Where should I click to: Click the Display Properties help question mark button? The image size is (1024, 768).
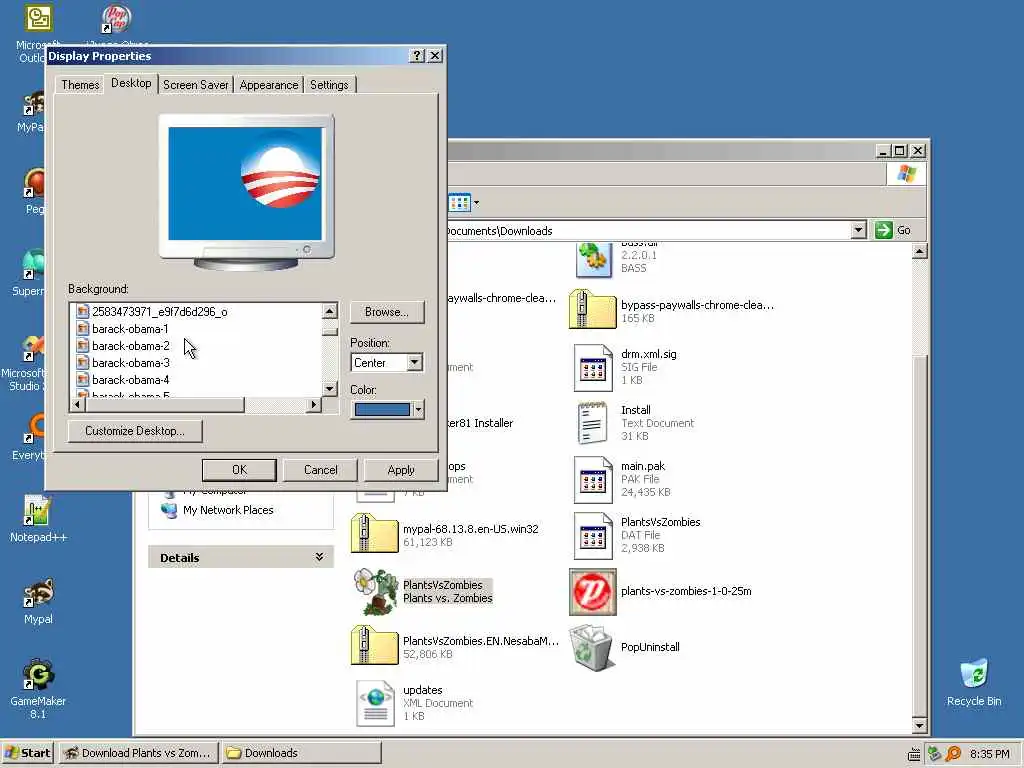point(417,56)
